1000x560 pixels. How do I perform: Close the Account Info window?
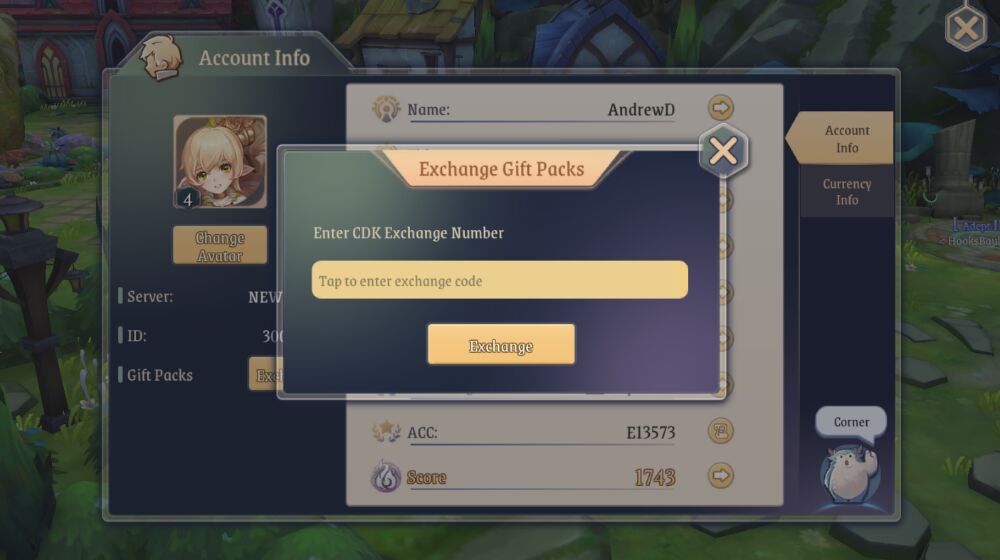pos(966,27)
